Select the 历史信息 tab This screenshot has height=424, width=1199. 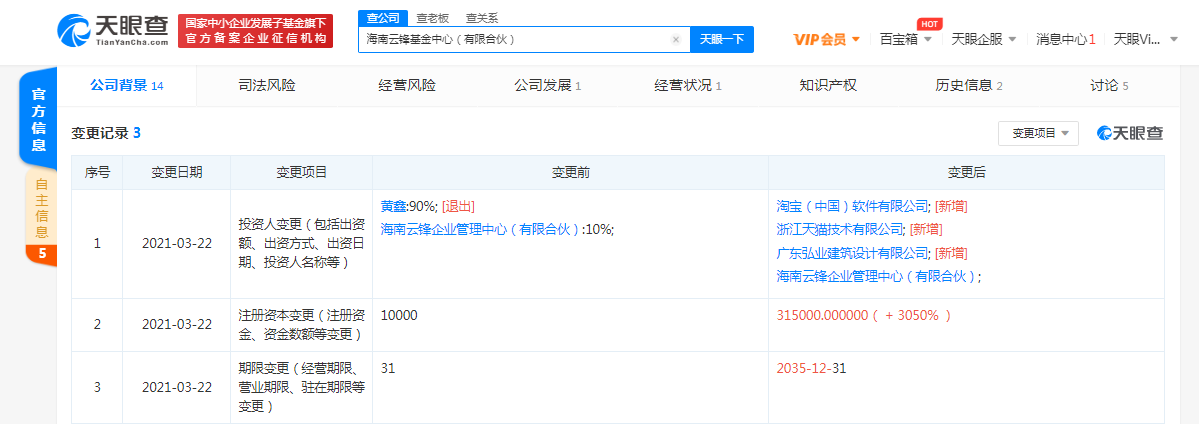coord(968,86)
